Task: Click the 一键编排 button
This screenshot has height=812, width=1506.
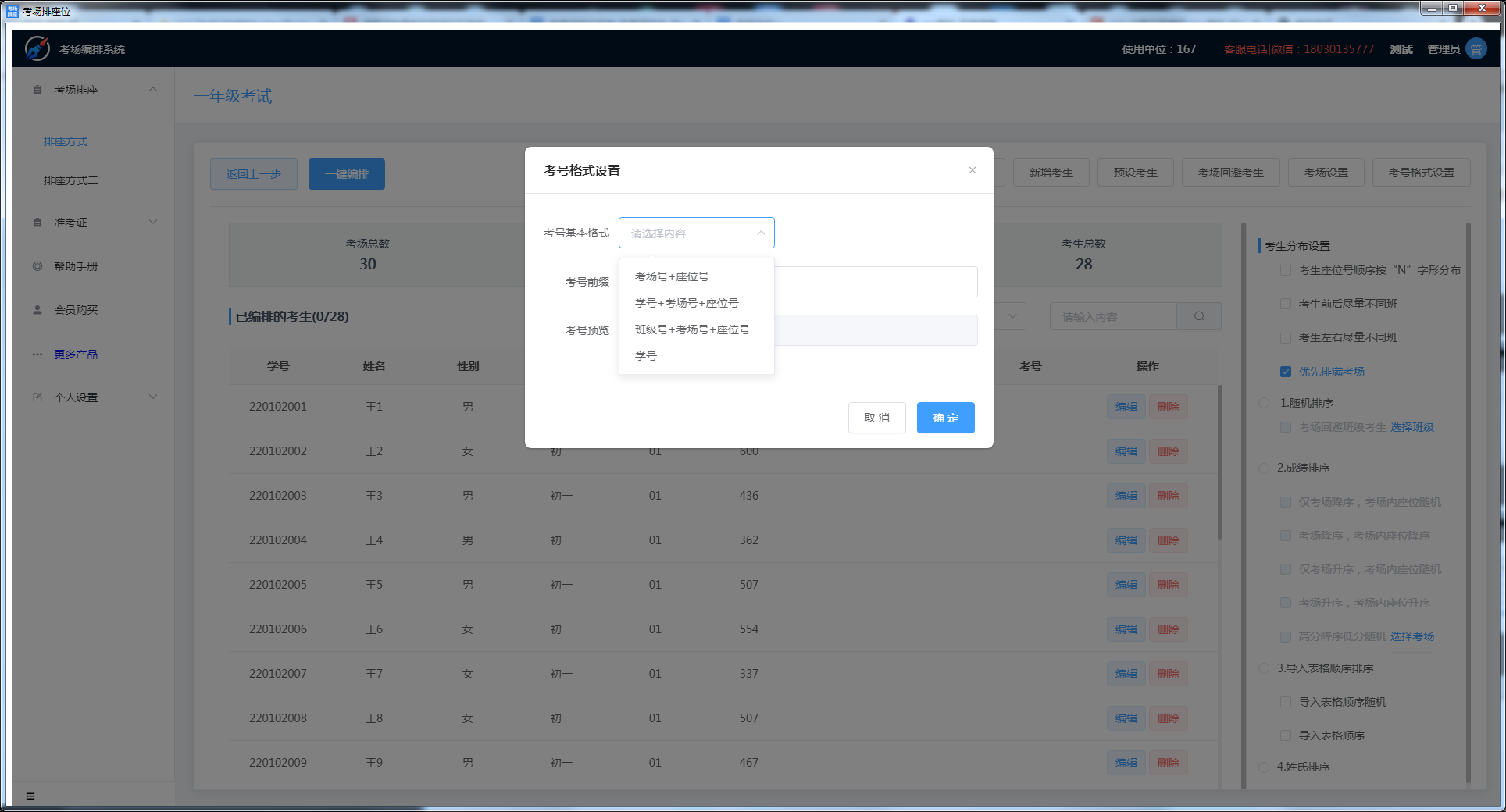Action: (347, 174)
